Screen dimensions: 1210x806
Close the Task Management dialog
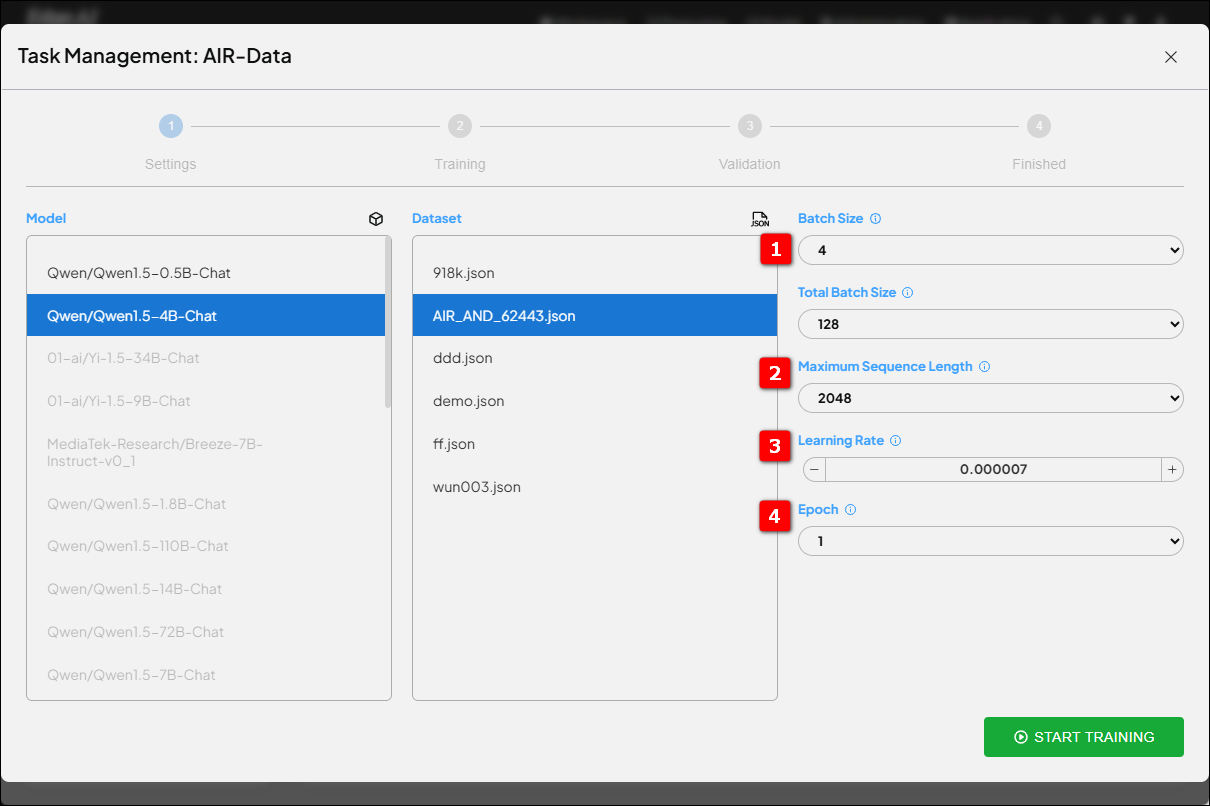[x=1171, y=57]
